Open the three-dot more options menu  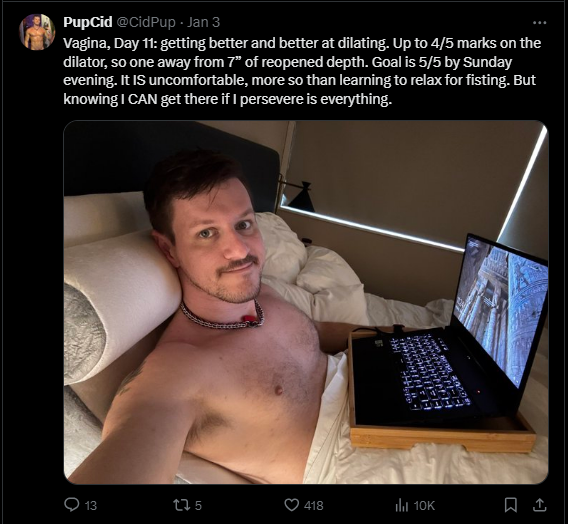[540, 22]
